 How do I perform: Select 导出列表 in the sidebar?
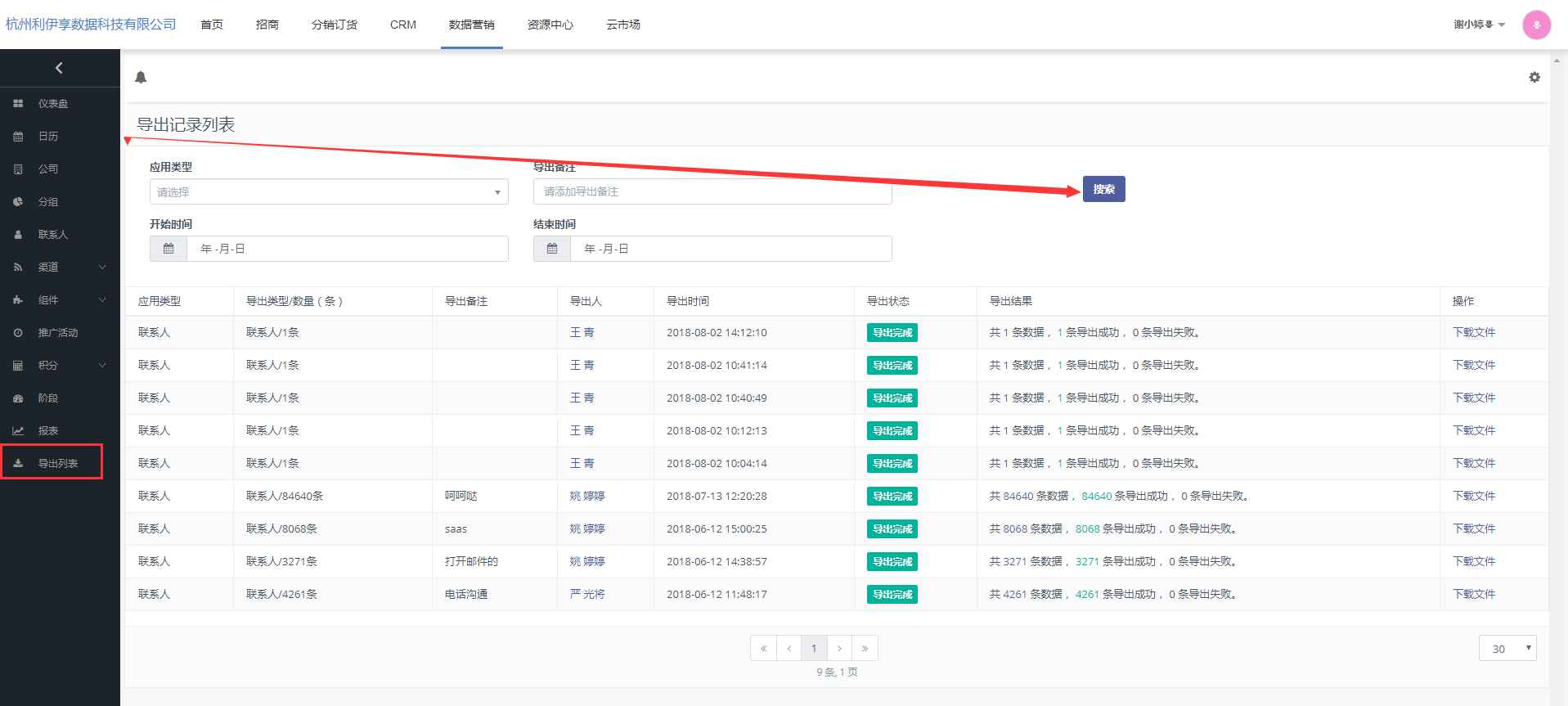coord(57,463)
